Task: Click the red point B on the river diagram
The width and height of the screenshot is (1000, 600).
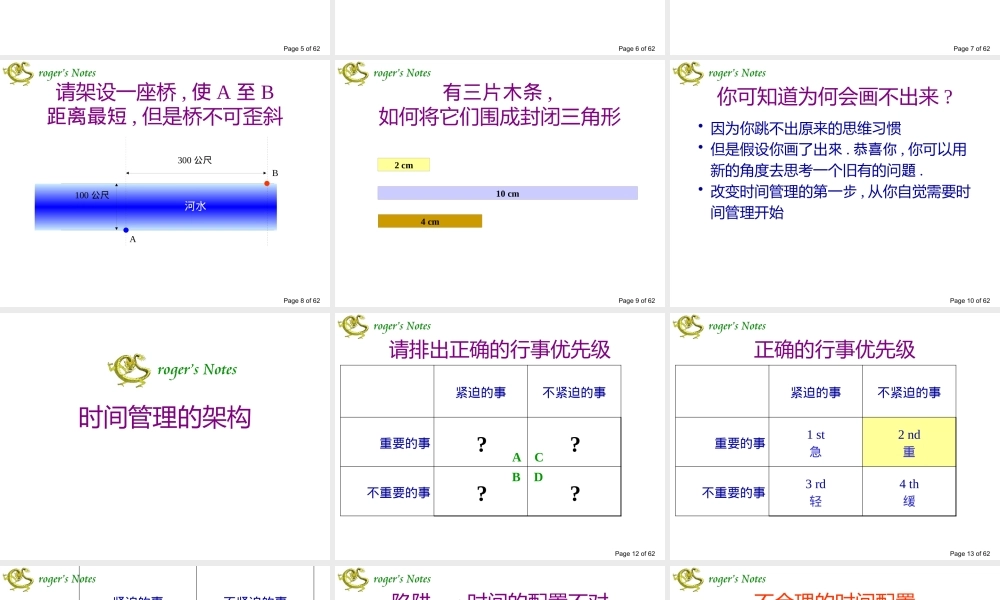Action: [x=267, y=184]
